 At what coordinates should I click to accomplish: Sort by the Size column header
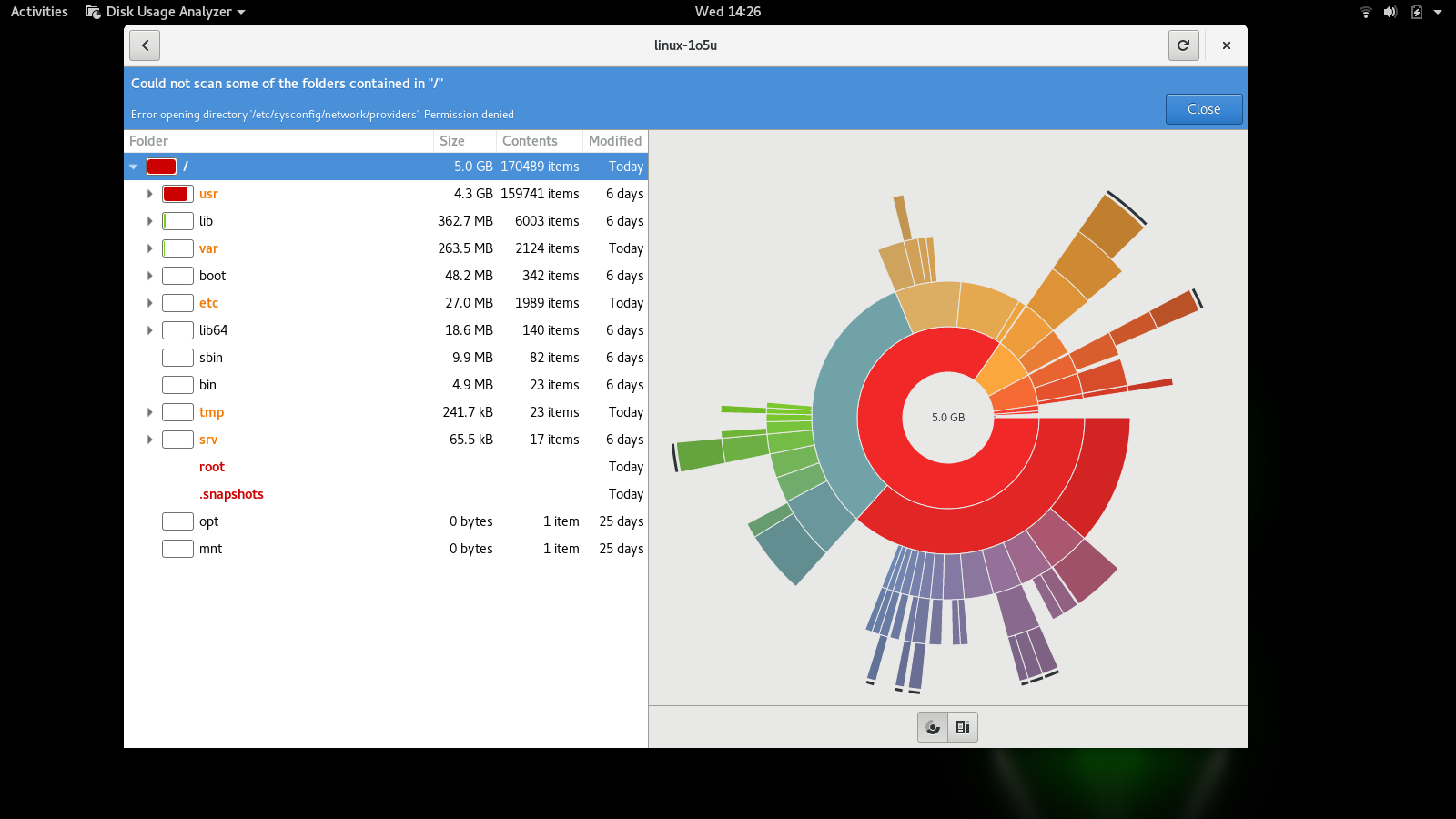click(x=464, y=141)
